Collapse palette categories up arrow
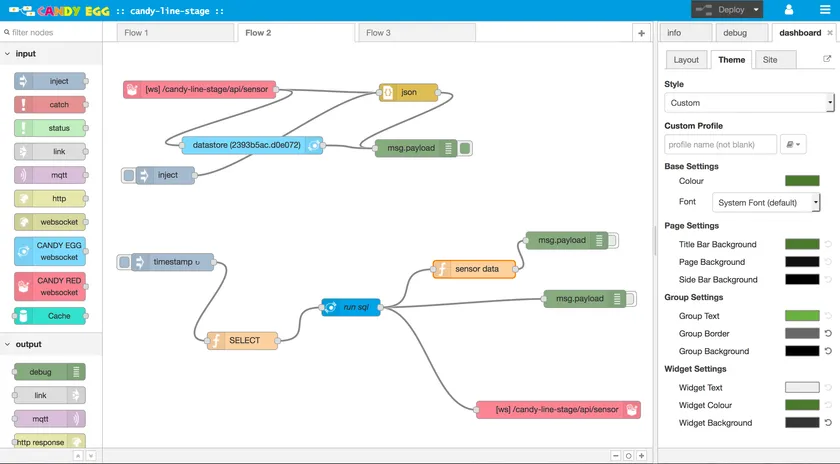This screenshot has width=840, height=464. tap(78, 455)
